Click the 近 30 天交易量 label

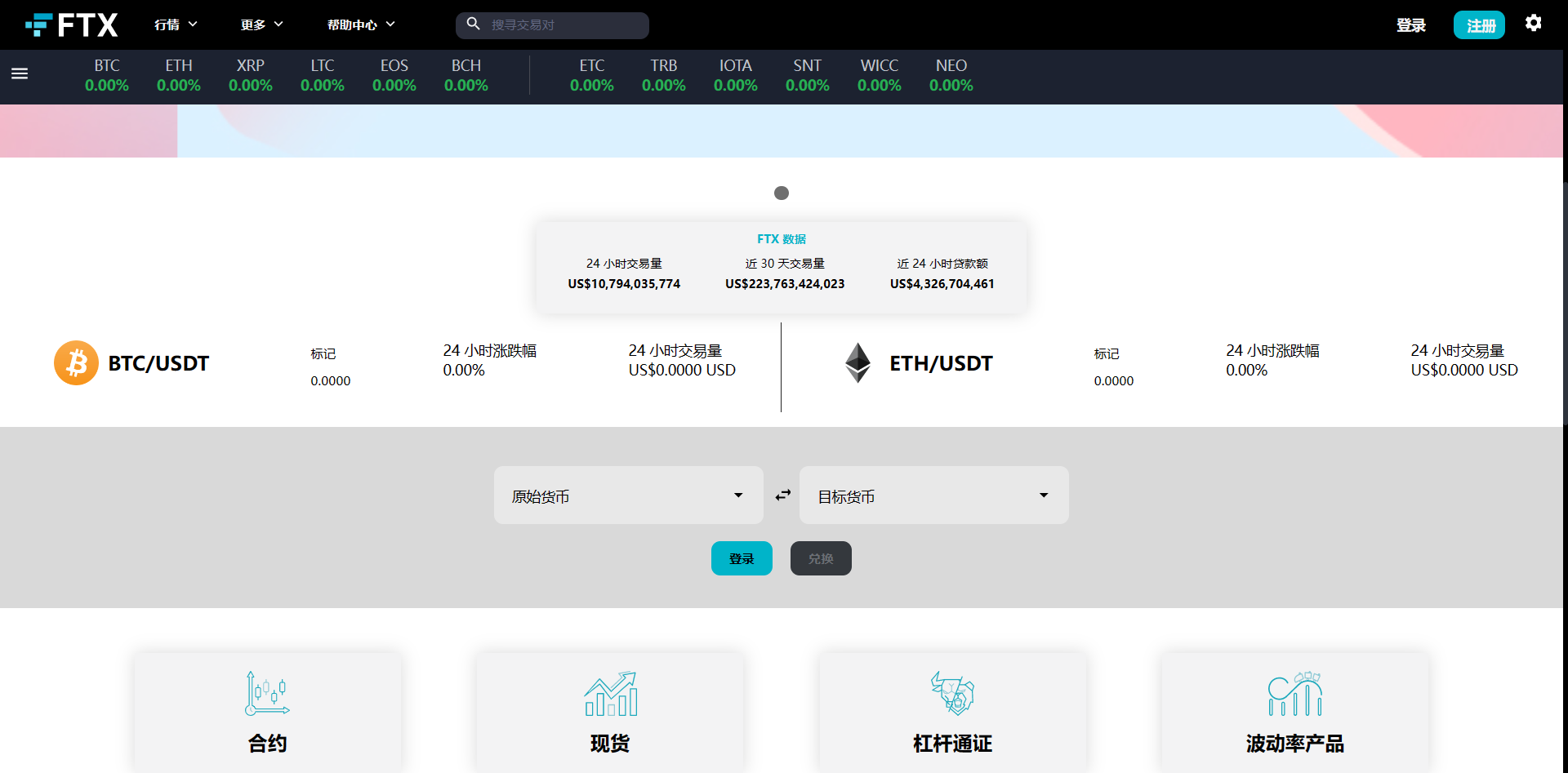[x=785, y=264]
